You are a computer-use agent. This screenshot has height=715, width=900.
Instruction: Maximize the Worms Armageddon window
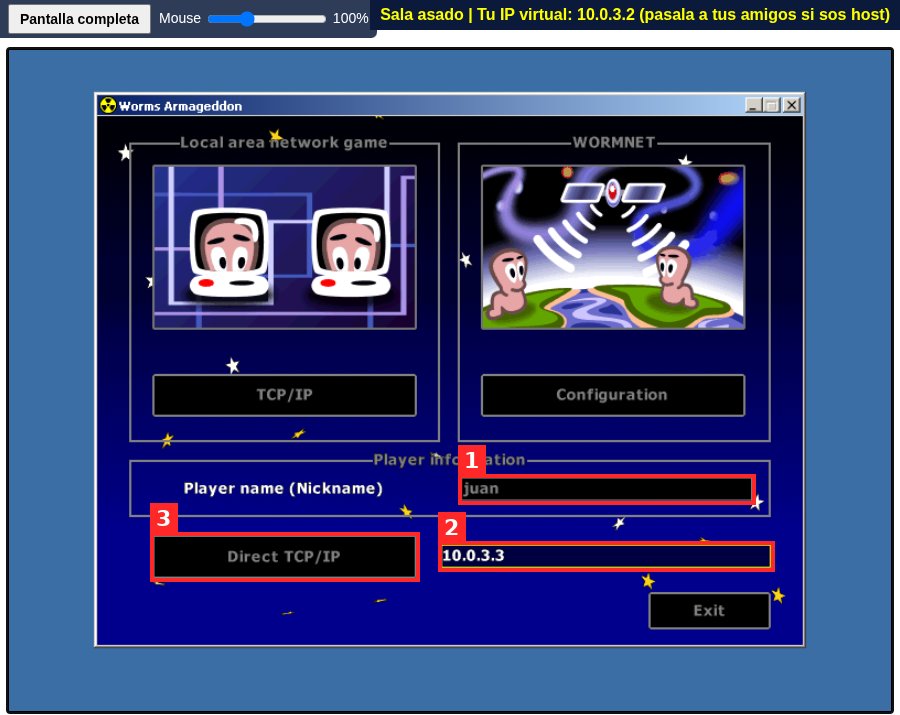pyautogui.click(x=772, y=106)
